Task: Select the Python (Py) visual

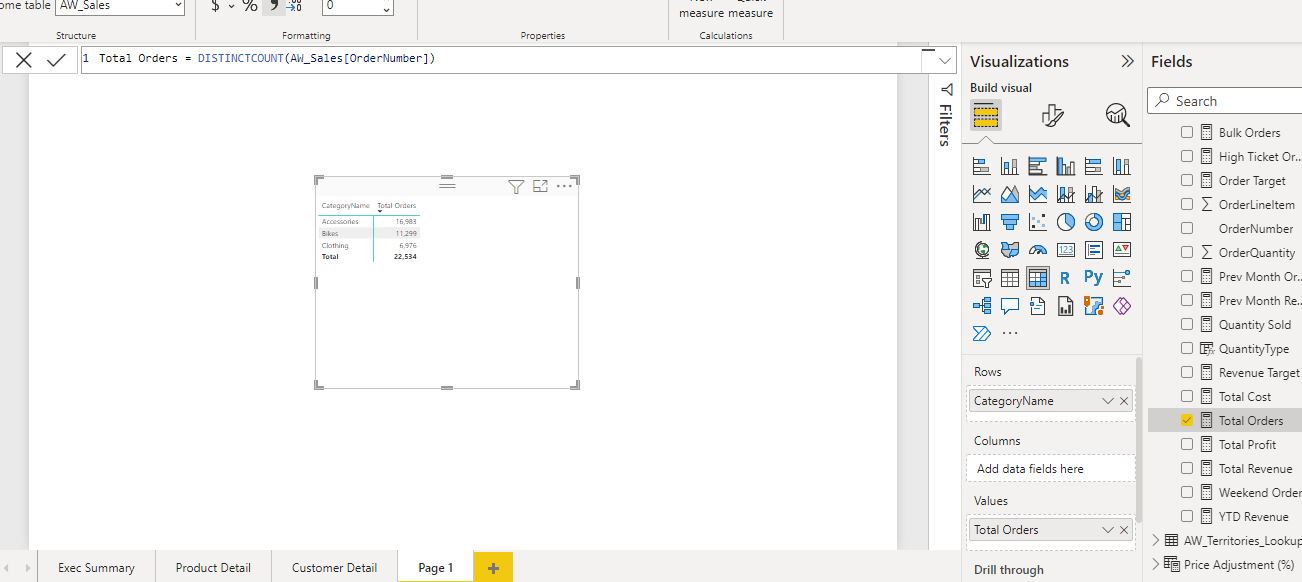Action: (x=1094, y=278)
